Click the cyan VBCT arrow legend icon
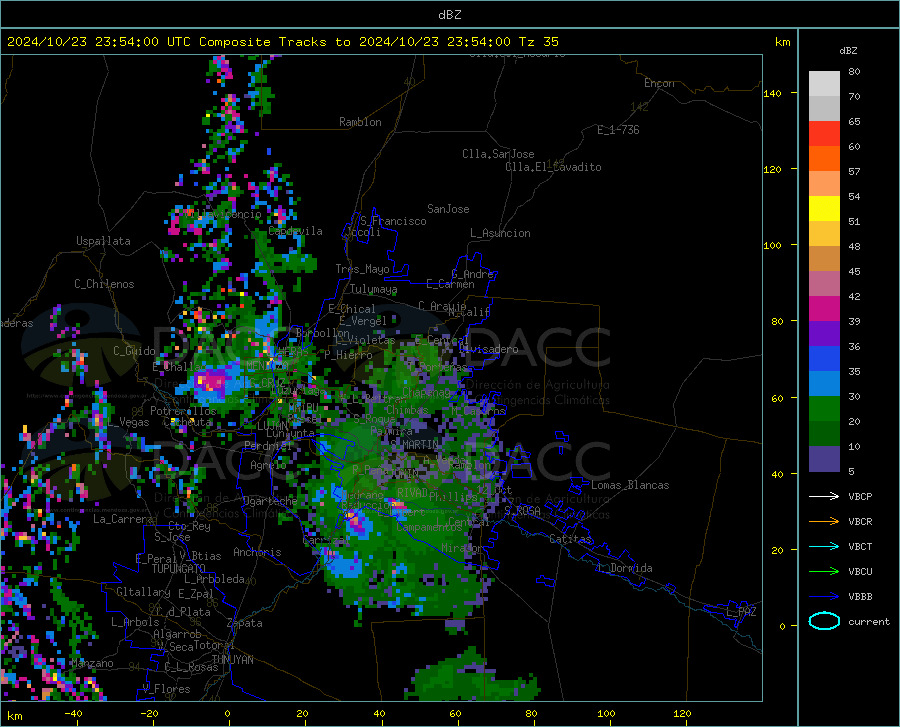Screen dimensions: 900x727 [824, 546]
